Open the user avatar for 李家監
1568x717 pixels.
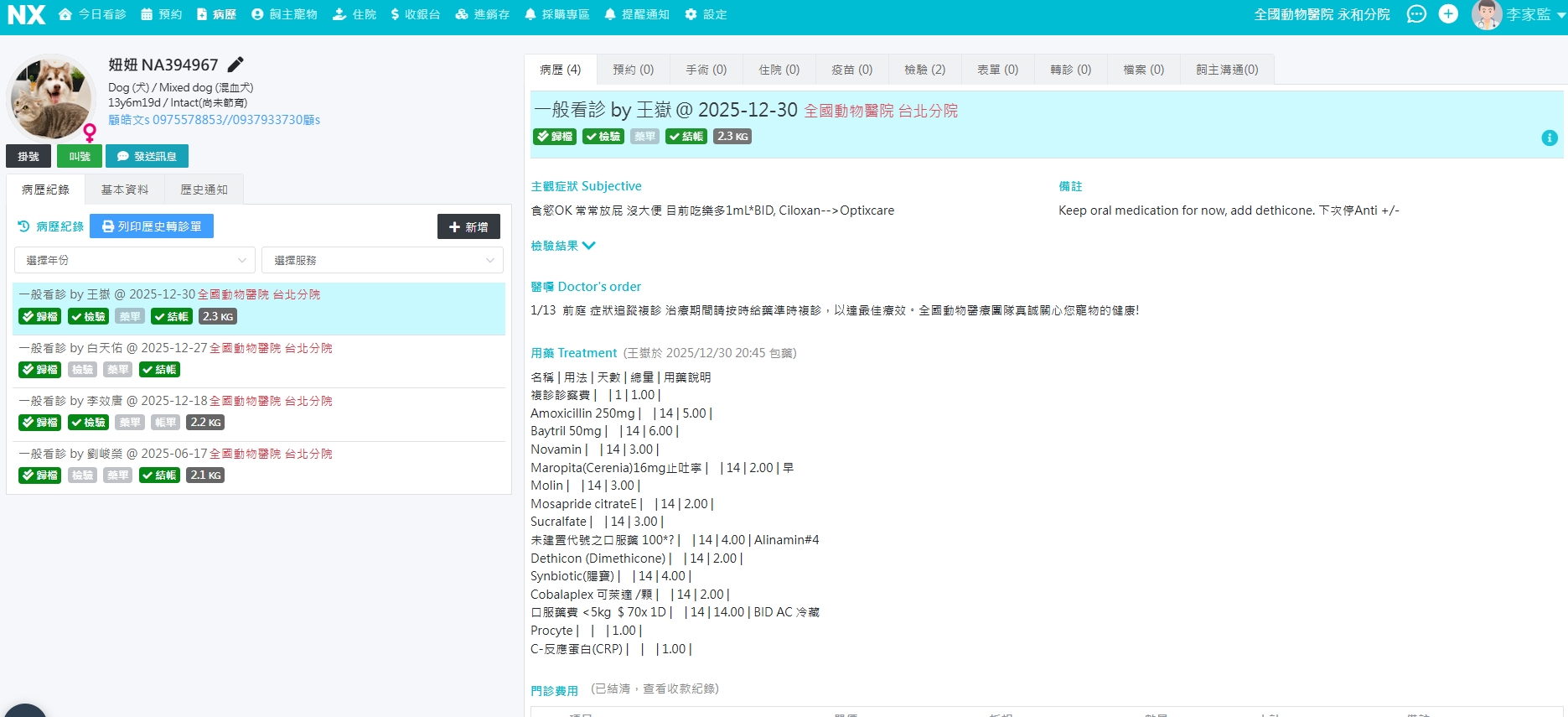pyautogui.click(x=1486, y=14)
